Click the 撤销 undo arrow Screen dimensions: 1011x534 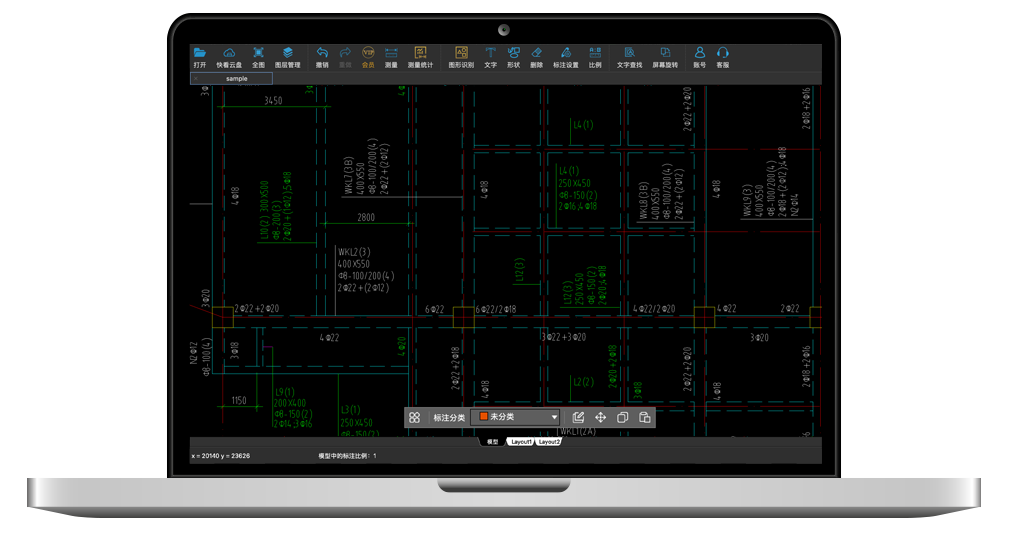coord(322,53)
